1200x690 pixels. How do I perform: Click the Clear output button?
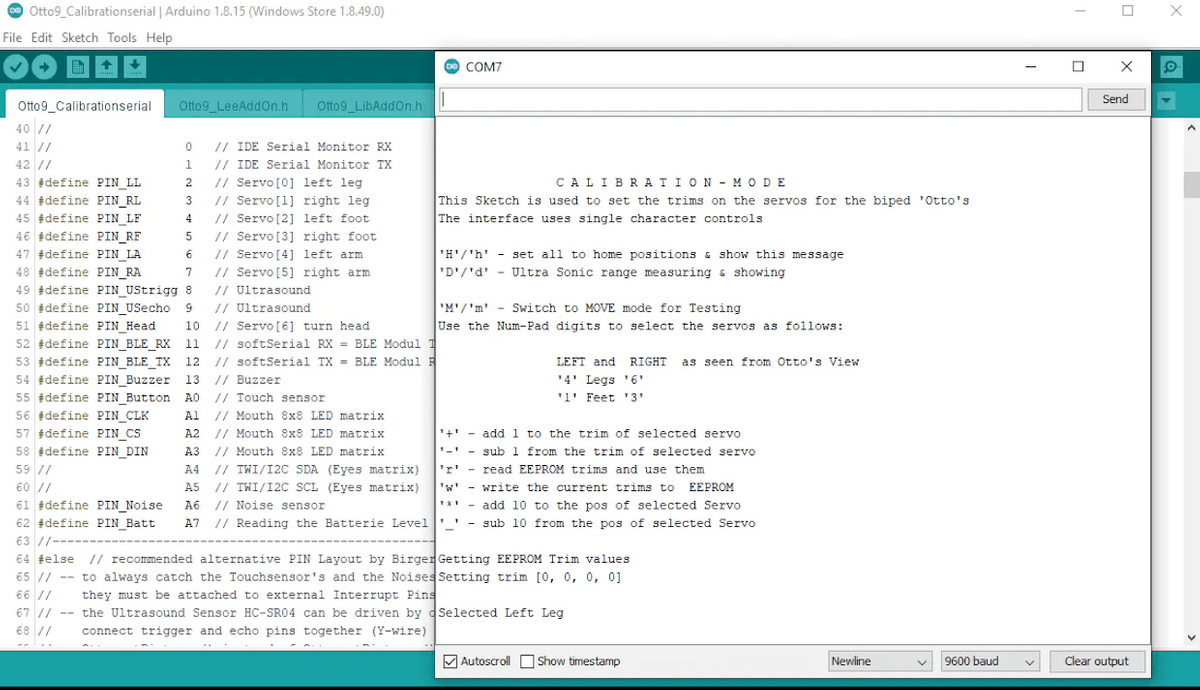click(1096, 661)
